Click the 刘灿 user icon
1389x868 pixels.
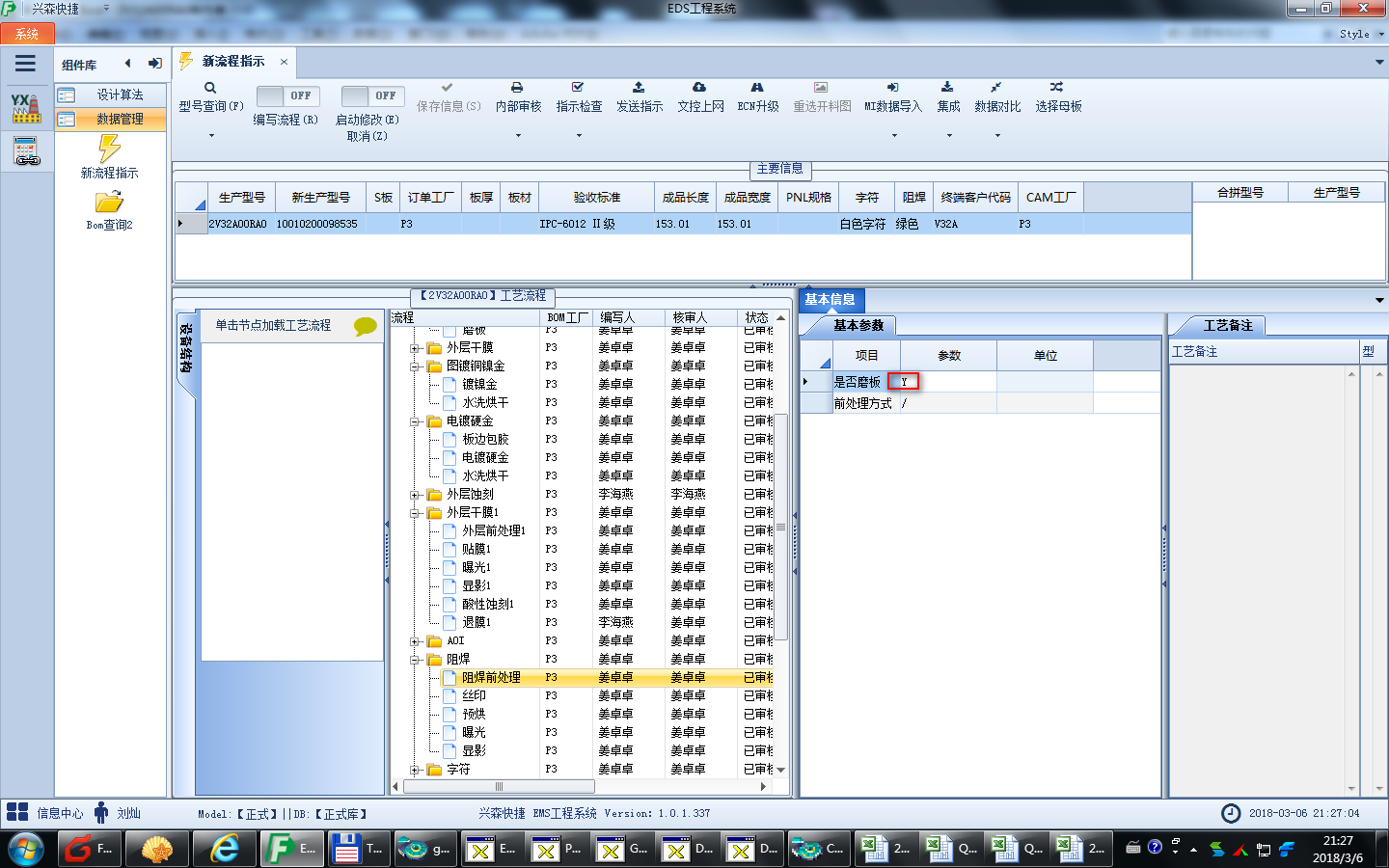[x=101, y=812]
